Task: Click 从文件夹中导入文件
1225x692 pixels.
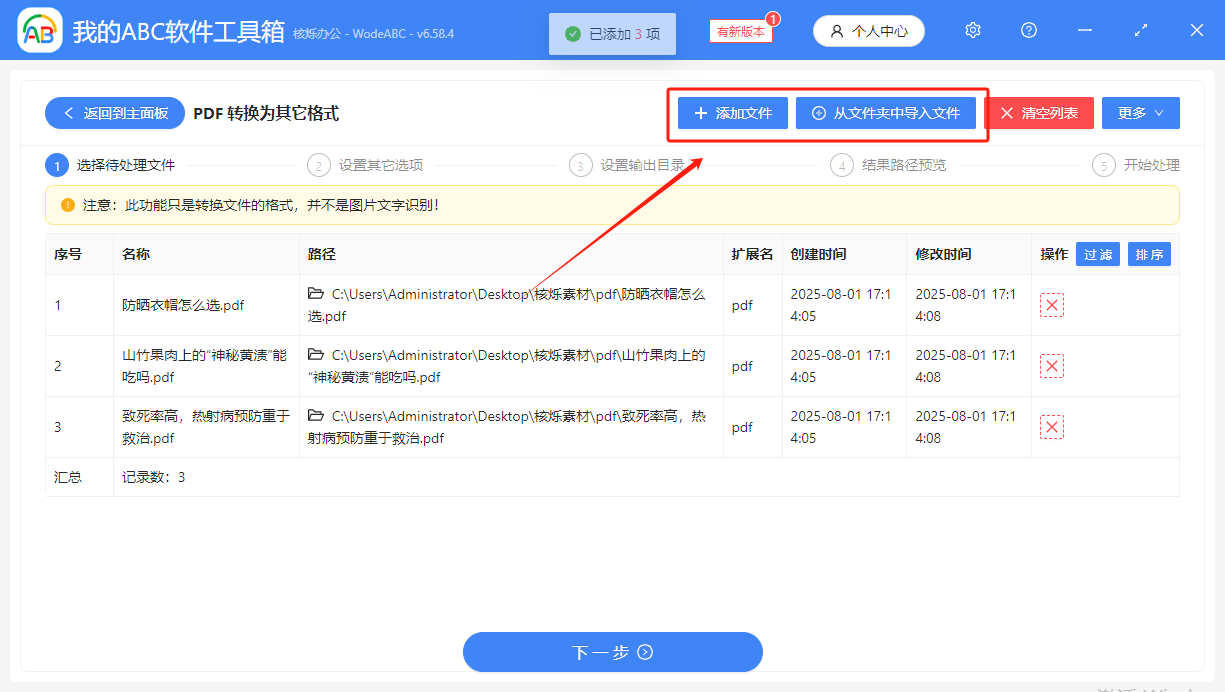Action: [886, 112]
